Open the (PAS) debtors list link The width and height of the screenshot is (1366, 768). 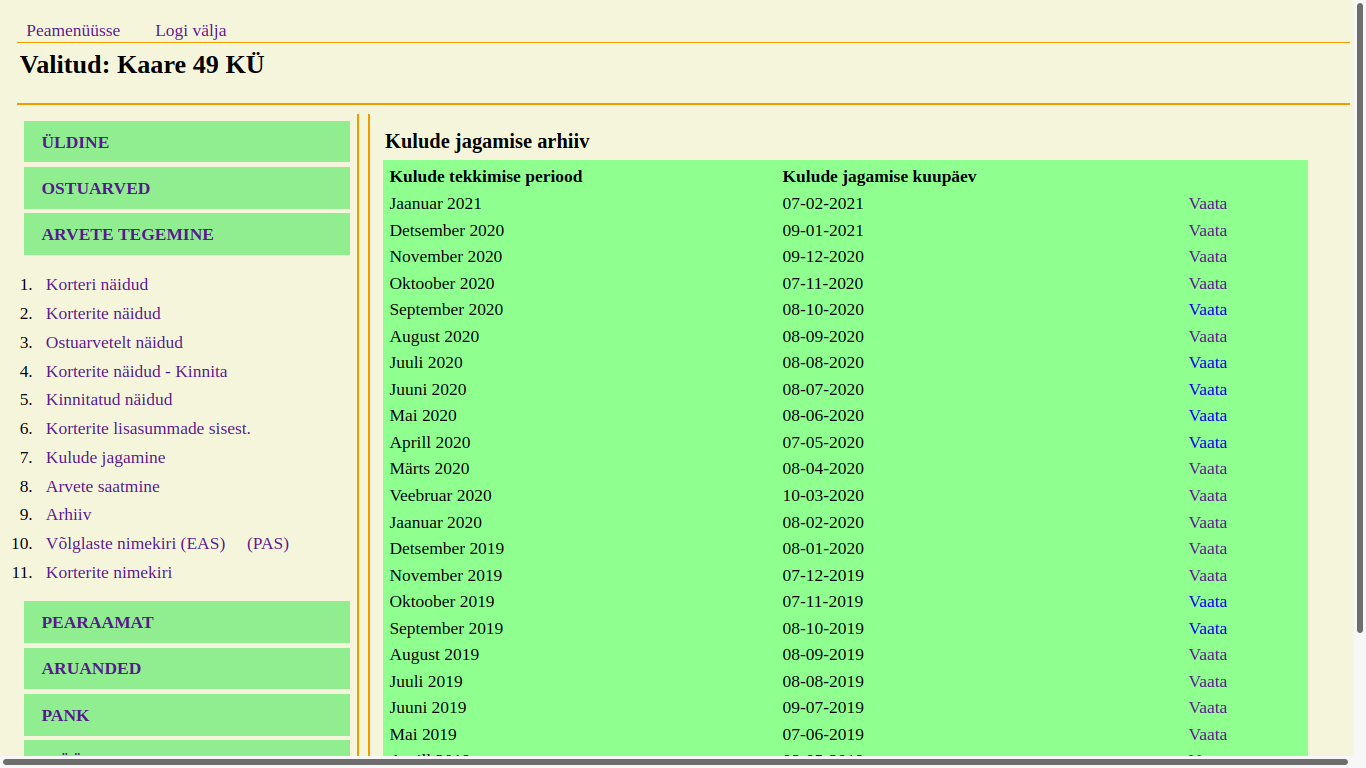coord(267,543)
